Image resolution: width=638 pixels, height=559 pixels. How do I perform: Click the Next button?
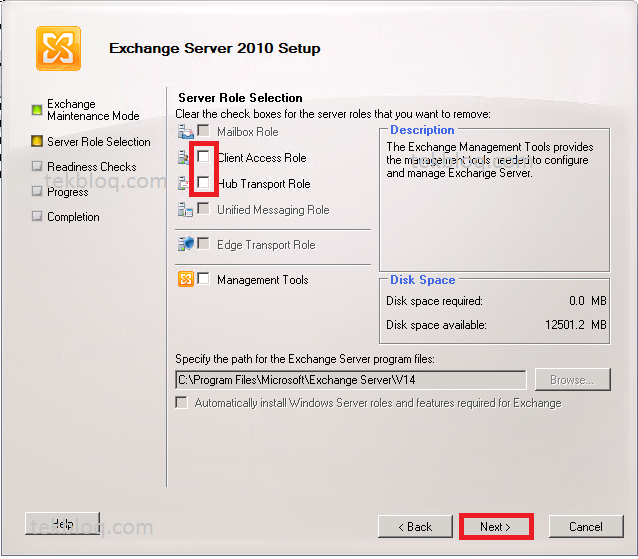click(496, 526)
